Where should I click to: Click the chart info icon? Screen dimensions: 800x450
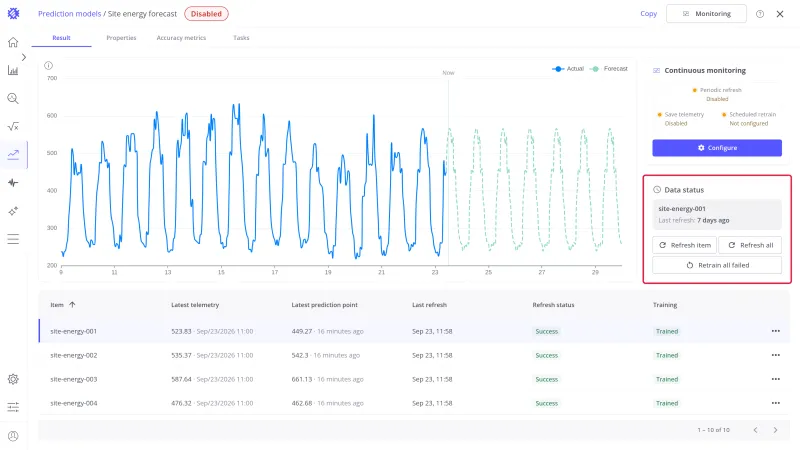(48, 65)
